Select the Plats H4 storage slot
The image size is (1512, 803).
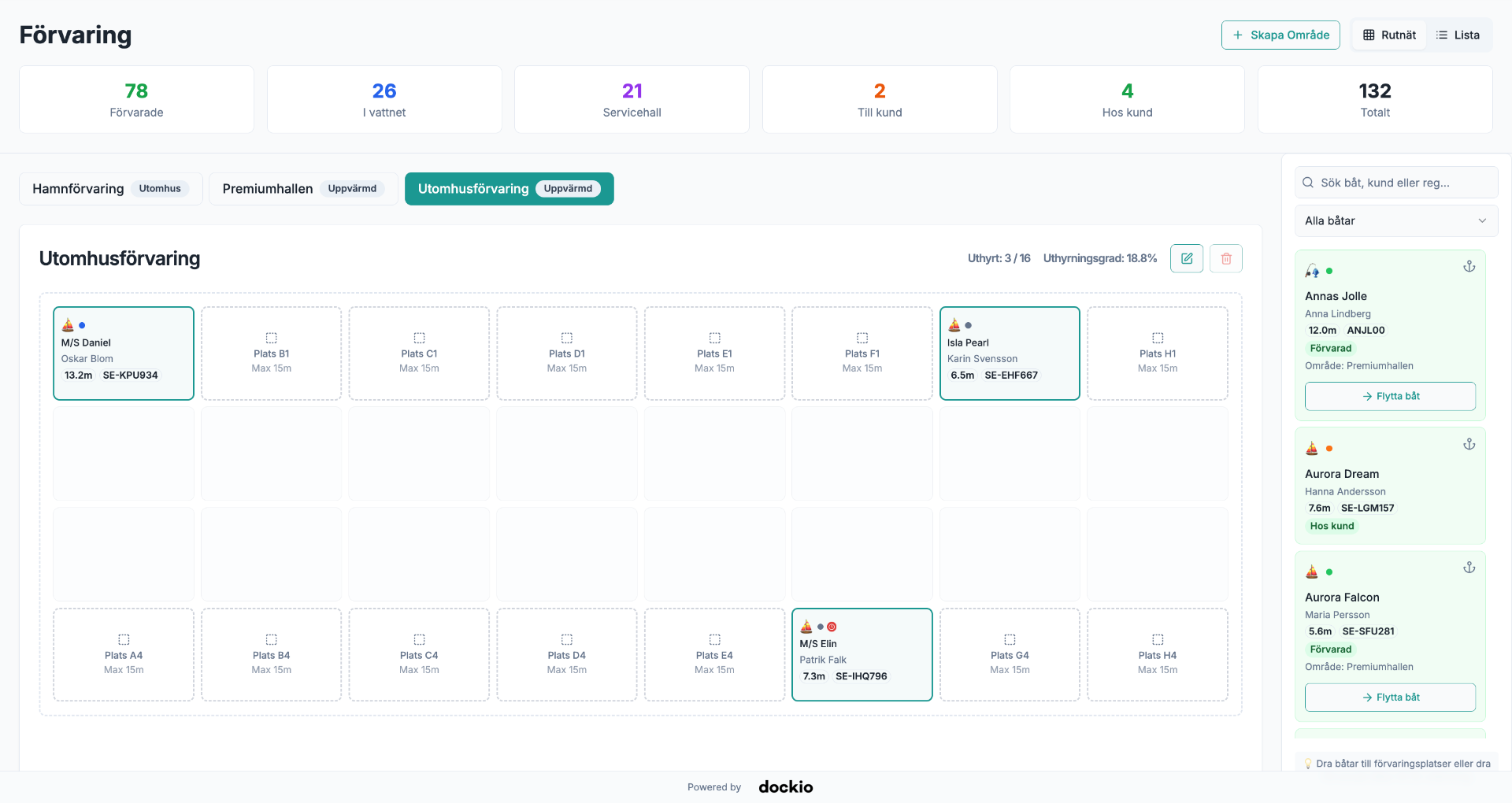(x=1158, y=654)
